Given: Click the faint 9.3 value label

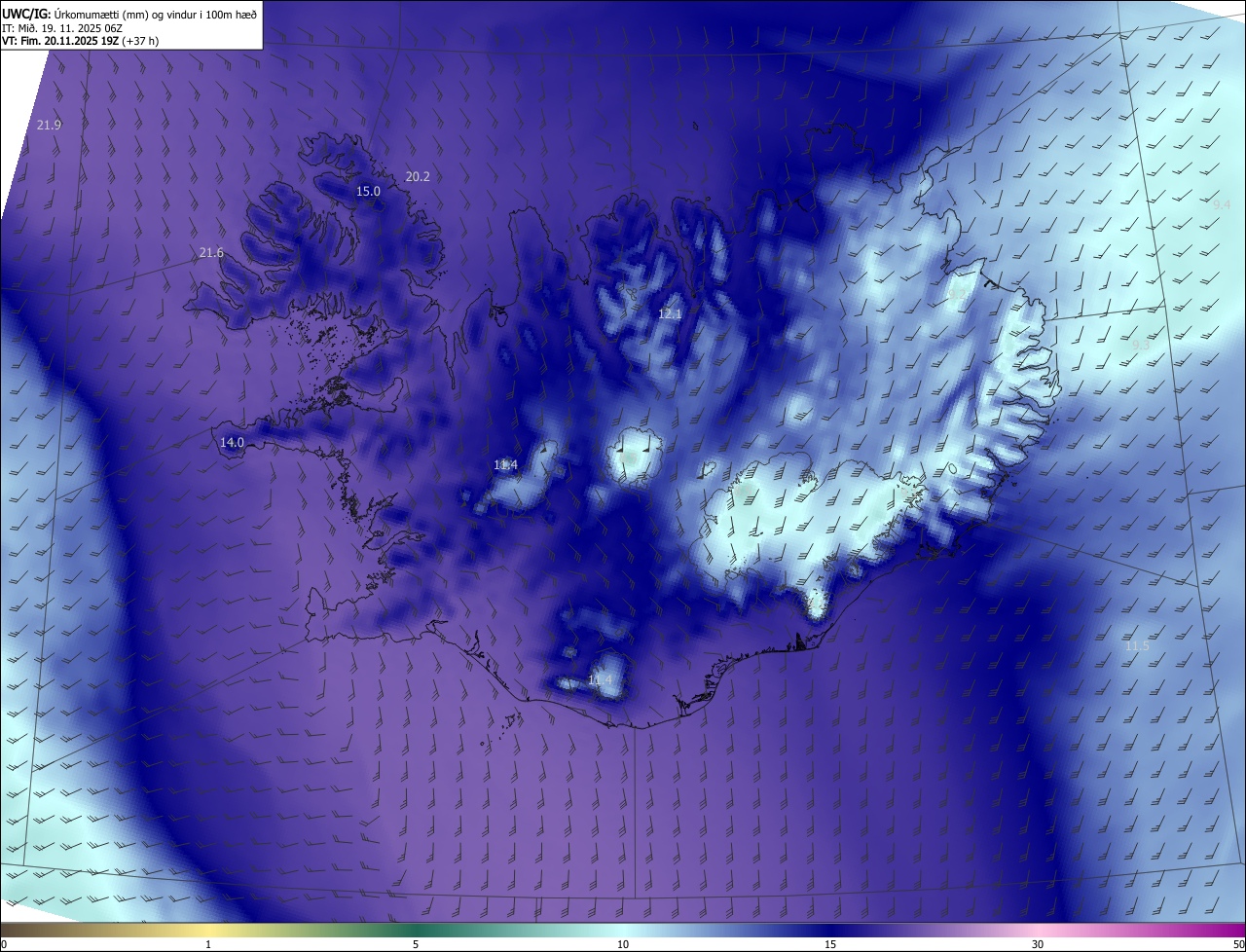Looking at the screenshot, I should coord(1141,345).
